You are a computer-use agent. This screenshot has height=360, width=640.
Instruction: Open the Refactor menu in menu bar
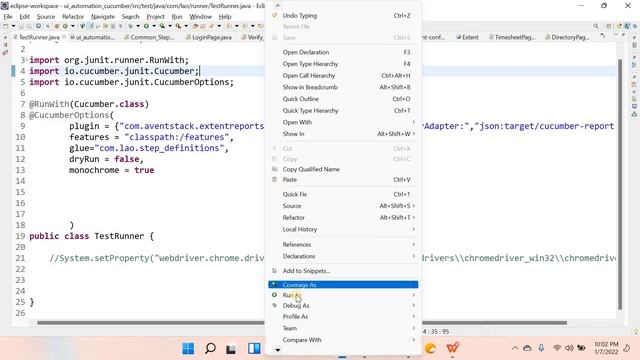coord(73,17)
